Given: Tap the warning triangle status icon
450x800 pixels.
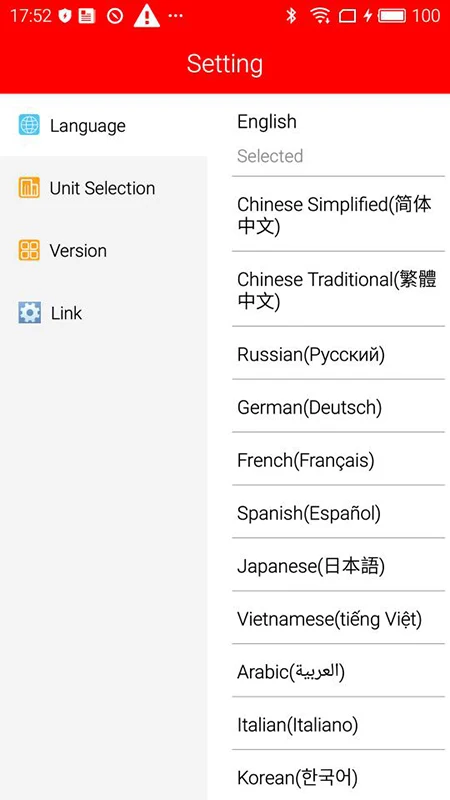Looking at the screenshot, I should click(x=146, y=16).
